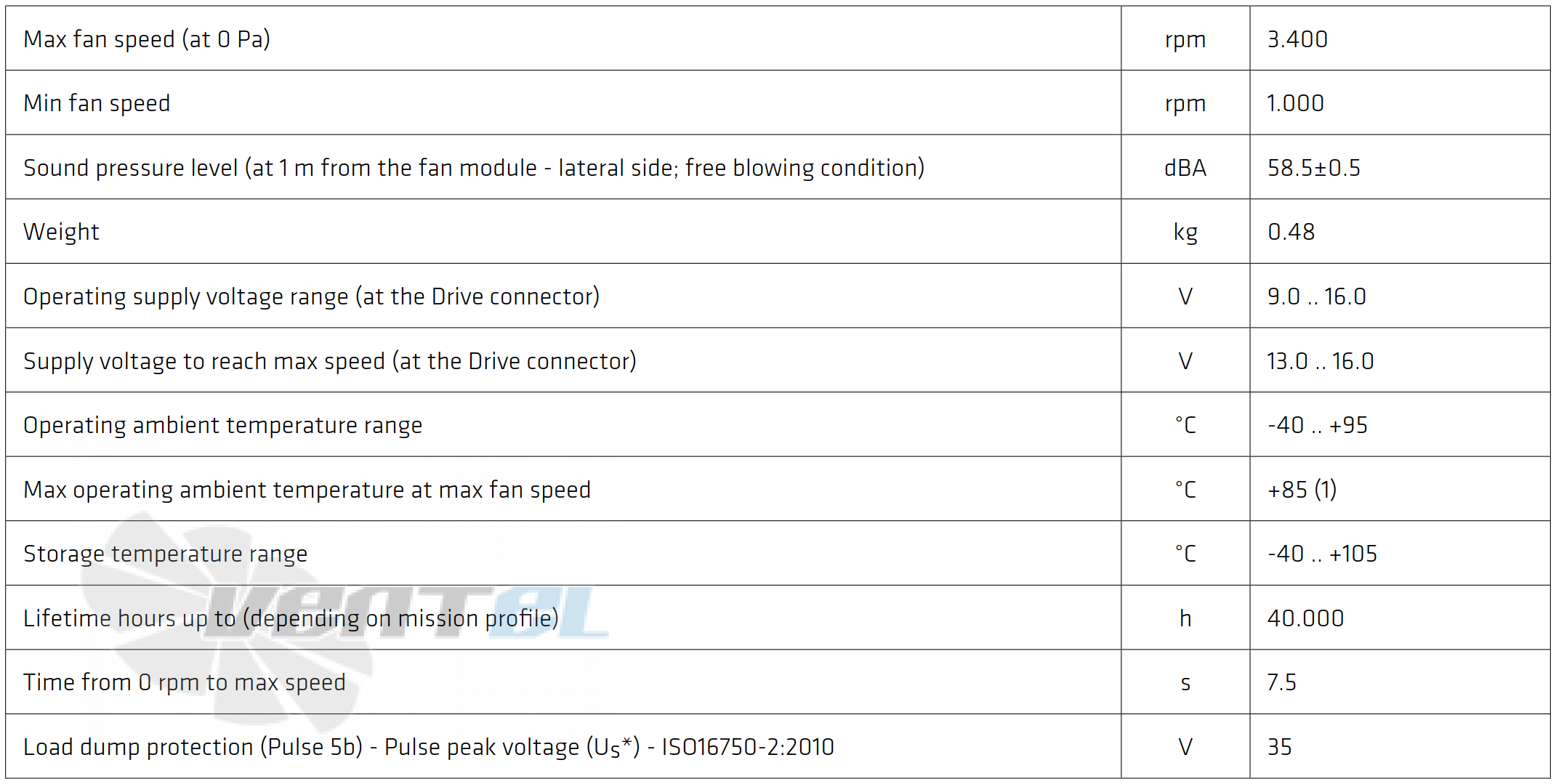This screenshot has width=1556, height=784.
Task: Click the Operating supply voltage range text
Action: (x=311, y=296)
